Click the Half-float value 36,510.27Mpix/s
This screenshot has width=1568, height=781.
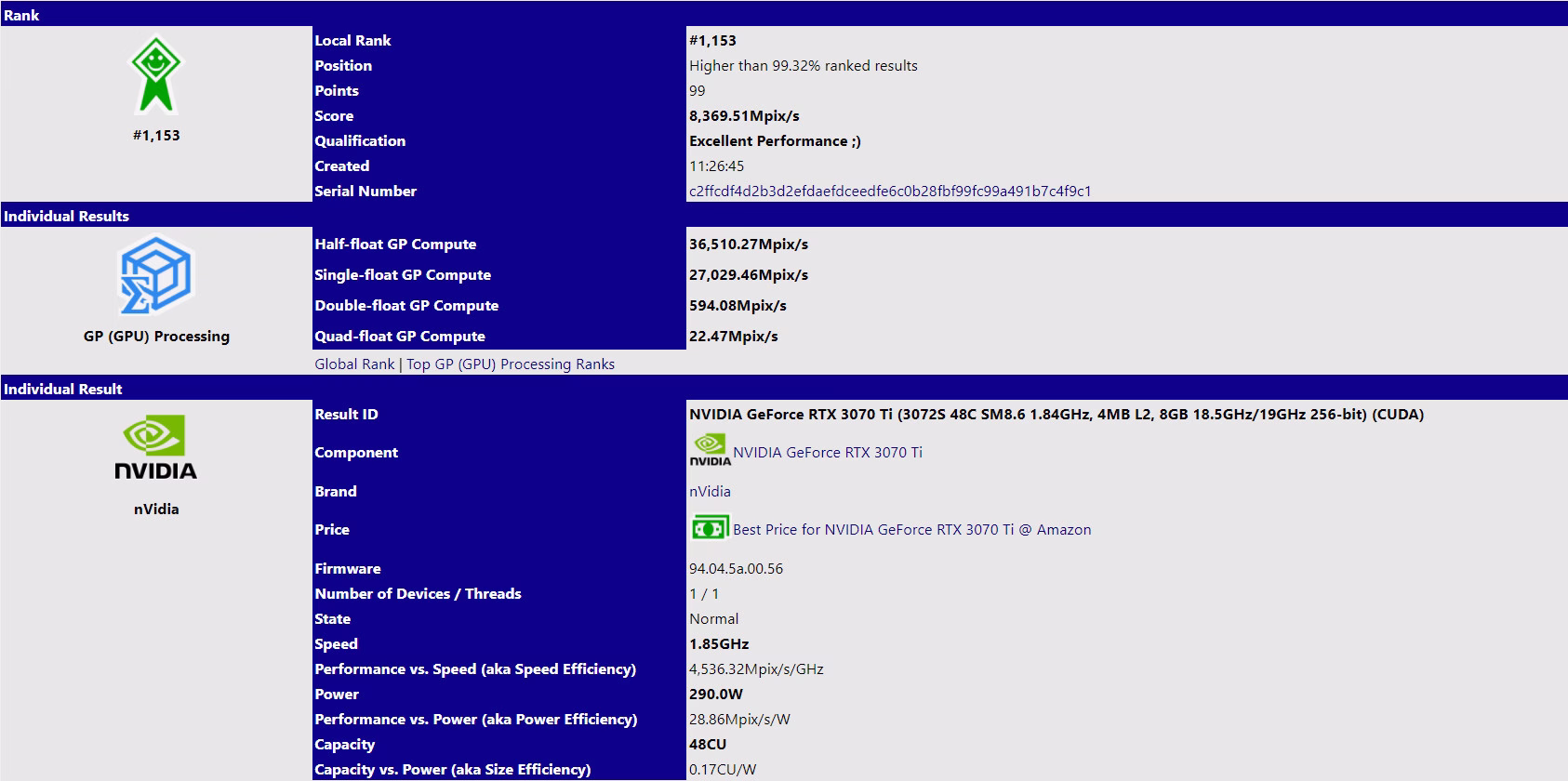point(749,244)
